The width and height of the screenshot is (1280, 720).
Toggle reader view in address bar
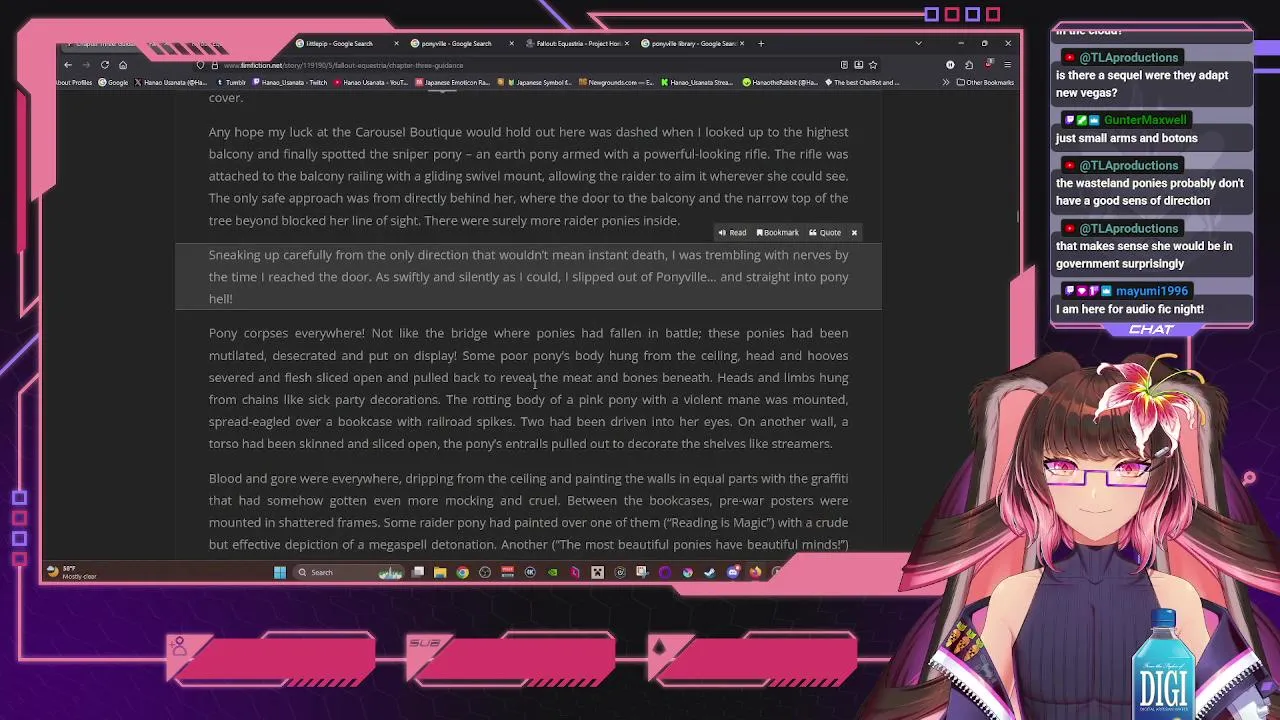pyautogui.click(x=845, y=65)
